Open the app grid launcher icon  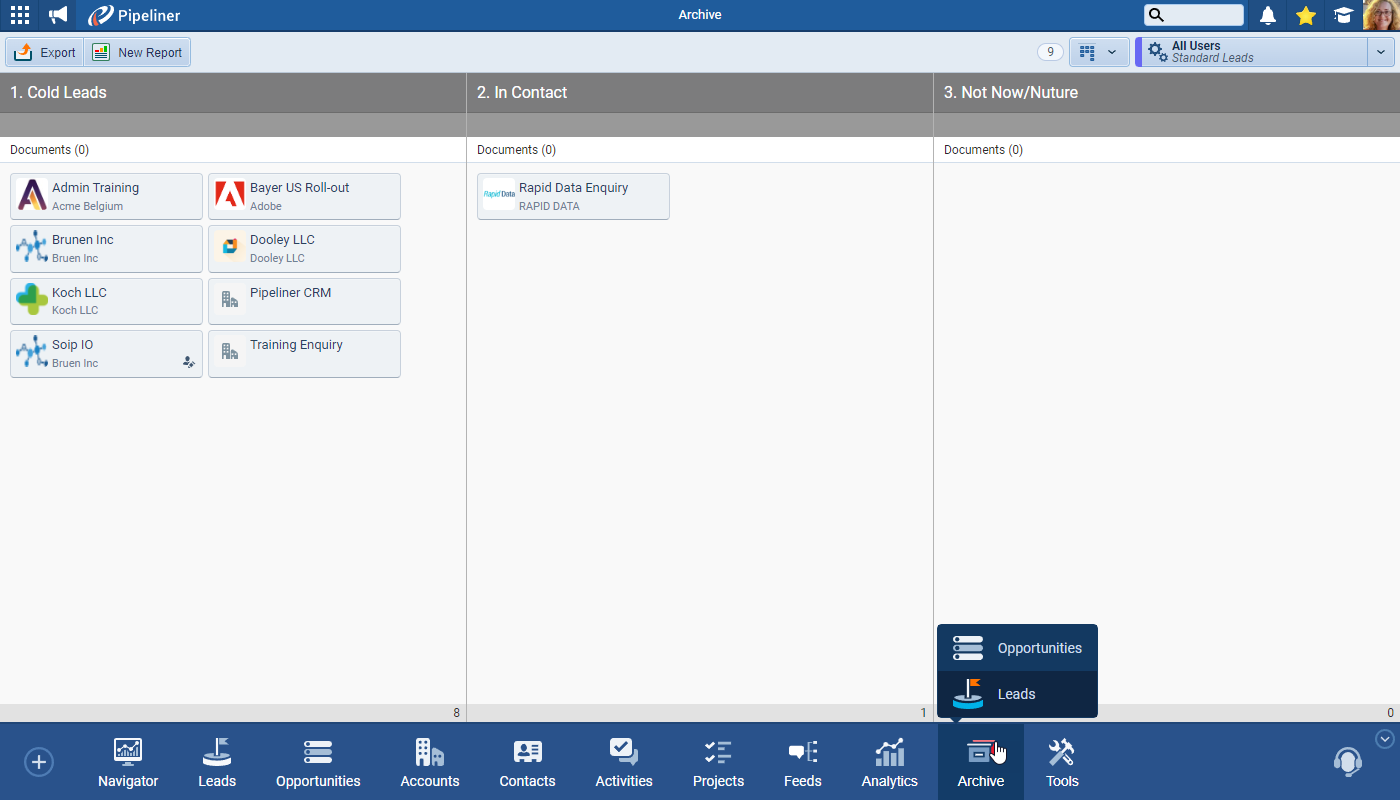pyautogui.click(x=20, y=15)
